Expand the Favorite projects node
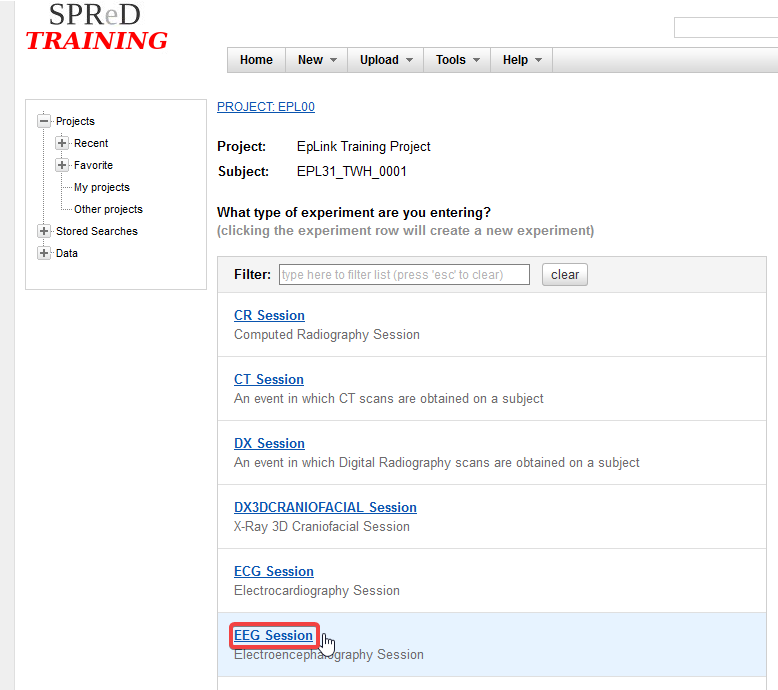 [x=62, y=165]
